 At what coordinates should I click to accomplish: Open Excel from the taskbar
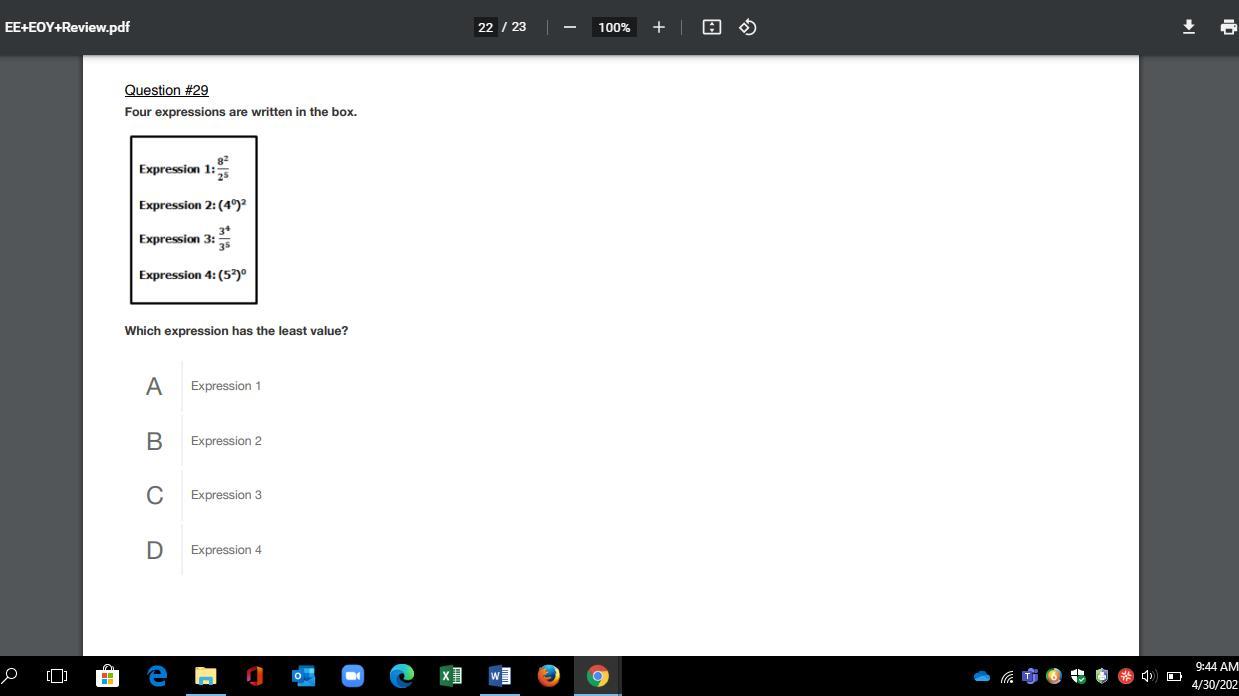tap(450, 676)
